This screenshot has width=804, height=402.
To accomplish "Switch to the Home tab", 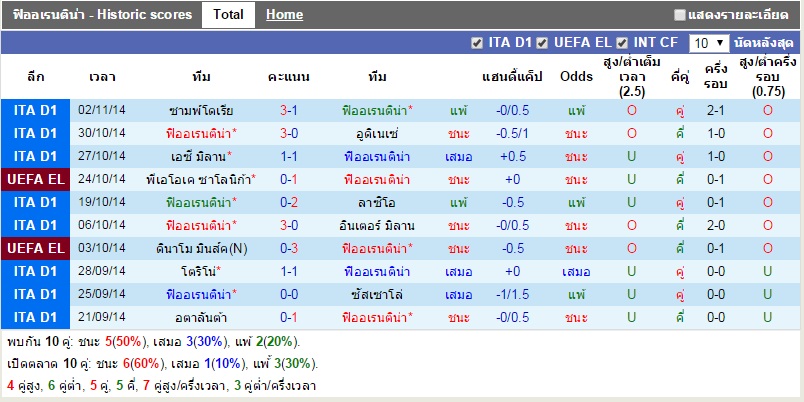I will tap(285, 15).
